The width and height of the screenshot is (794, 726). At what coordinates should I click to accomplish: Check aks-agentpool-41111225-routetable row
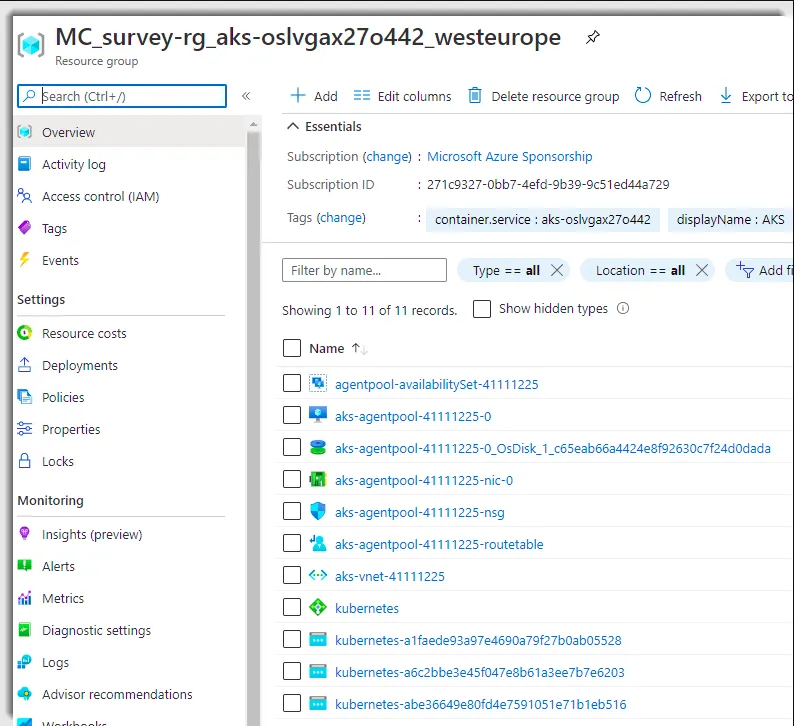click(x=292, y=543)
